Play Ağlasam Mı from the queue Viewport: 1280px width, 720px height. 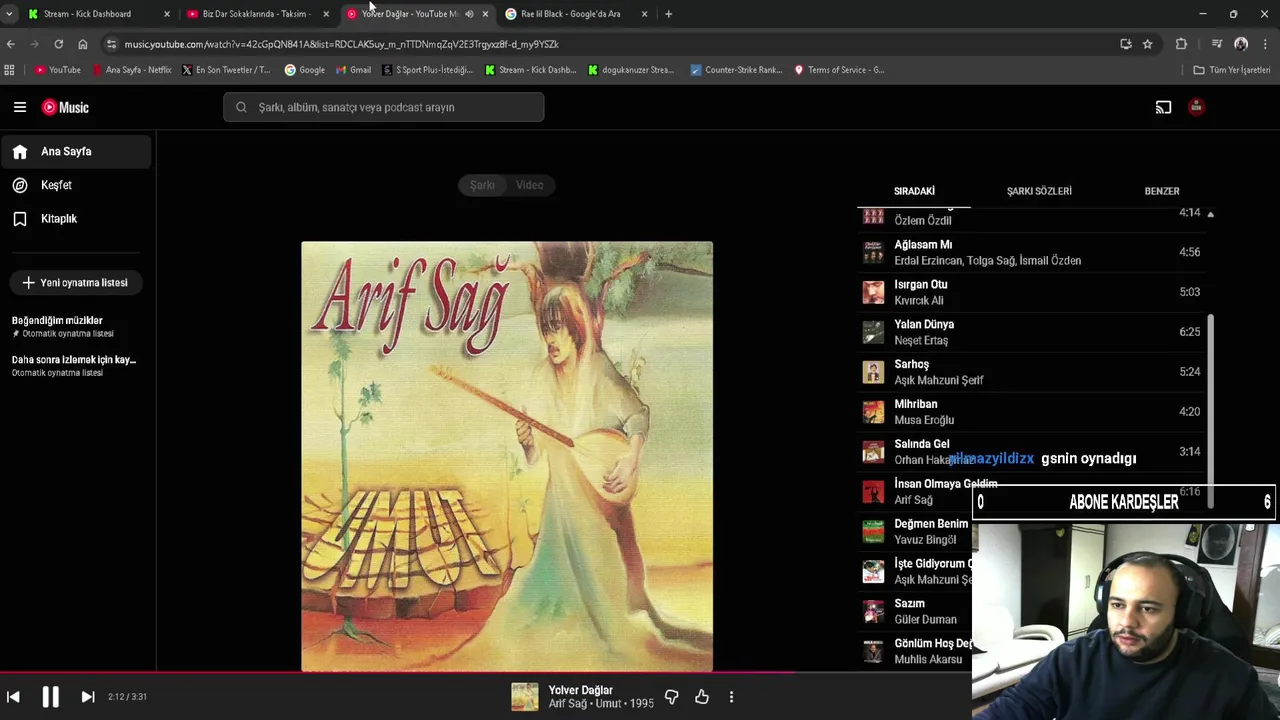point(1032,252)
